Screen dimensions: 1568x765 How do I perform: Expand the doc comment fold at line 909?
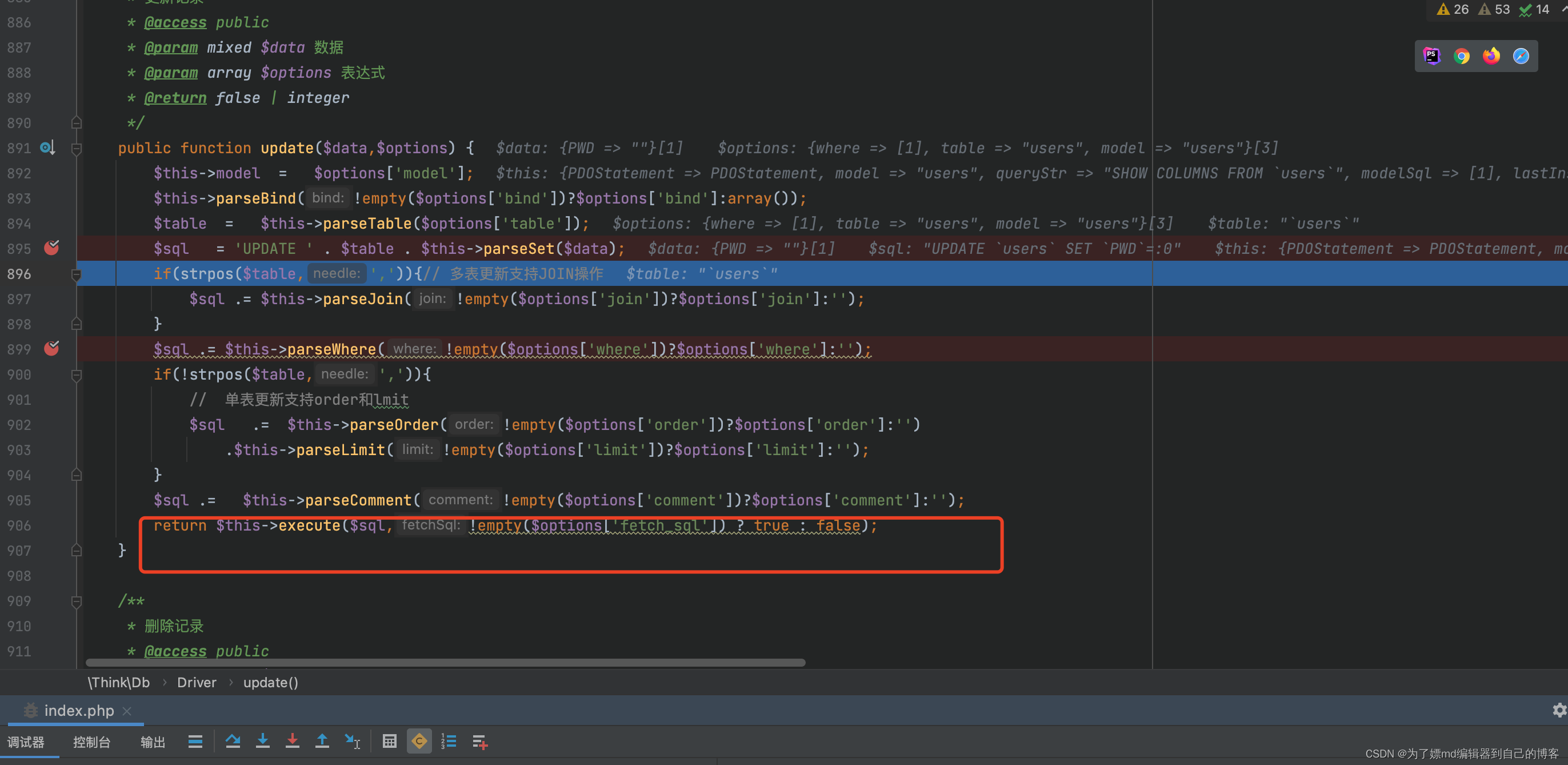tap(77, 601)
